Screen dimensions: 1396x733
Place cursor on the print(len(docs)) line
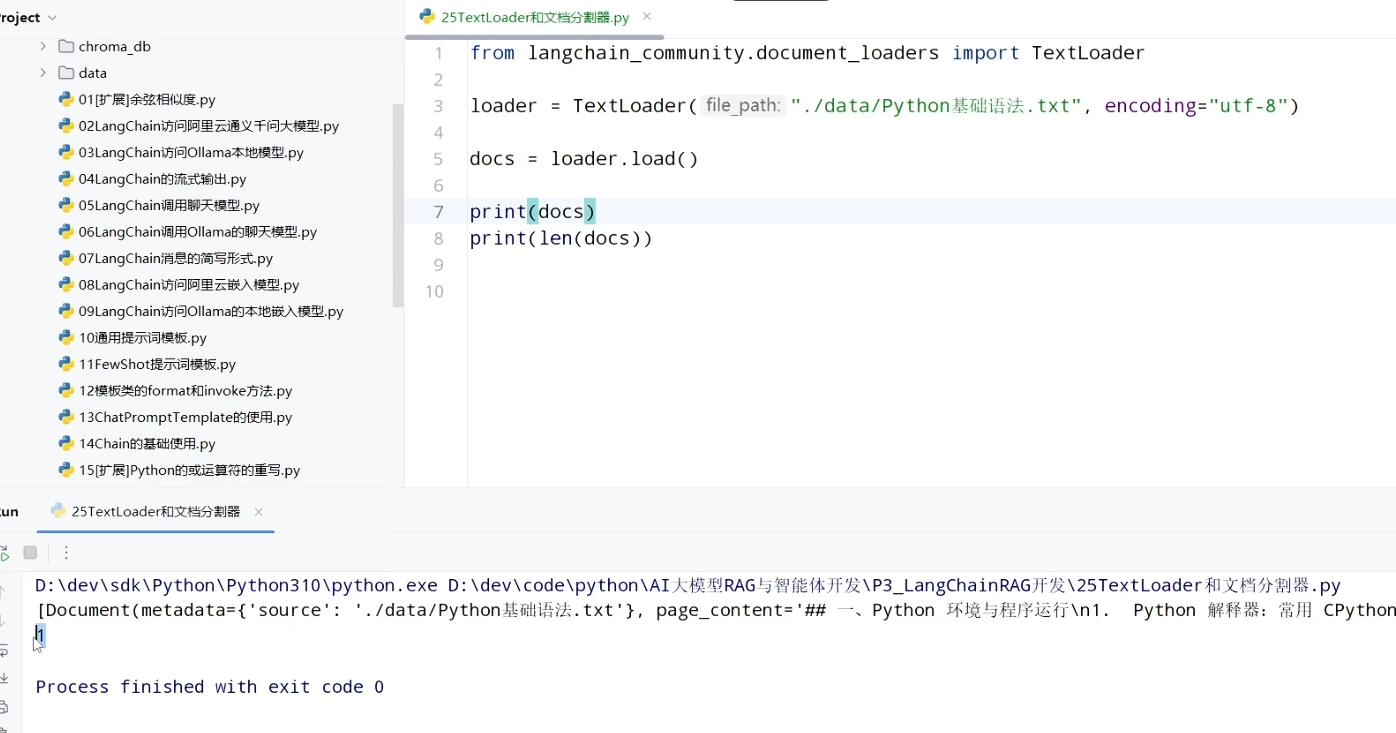(x=561, y=238)
